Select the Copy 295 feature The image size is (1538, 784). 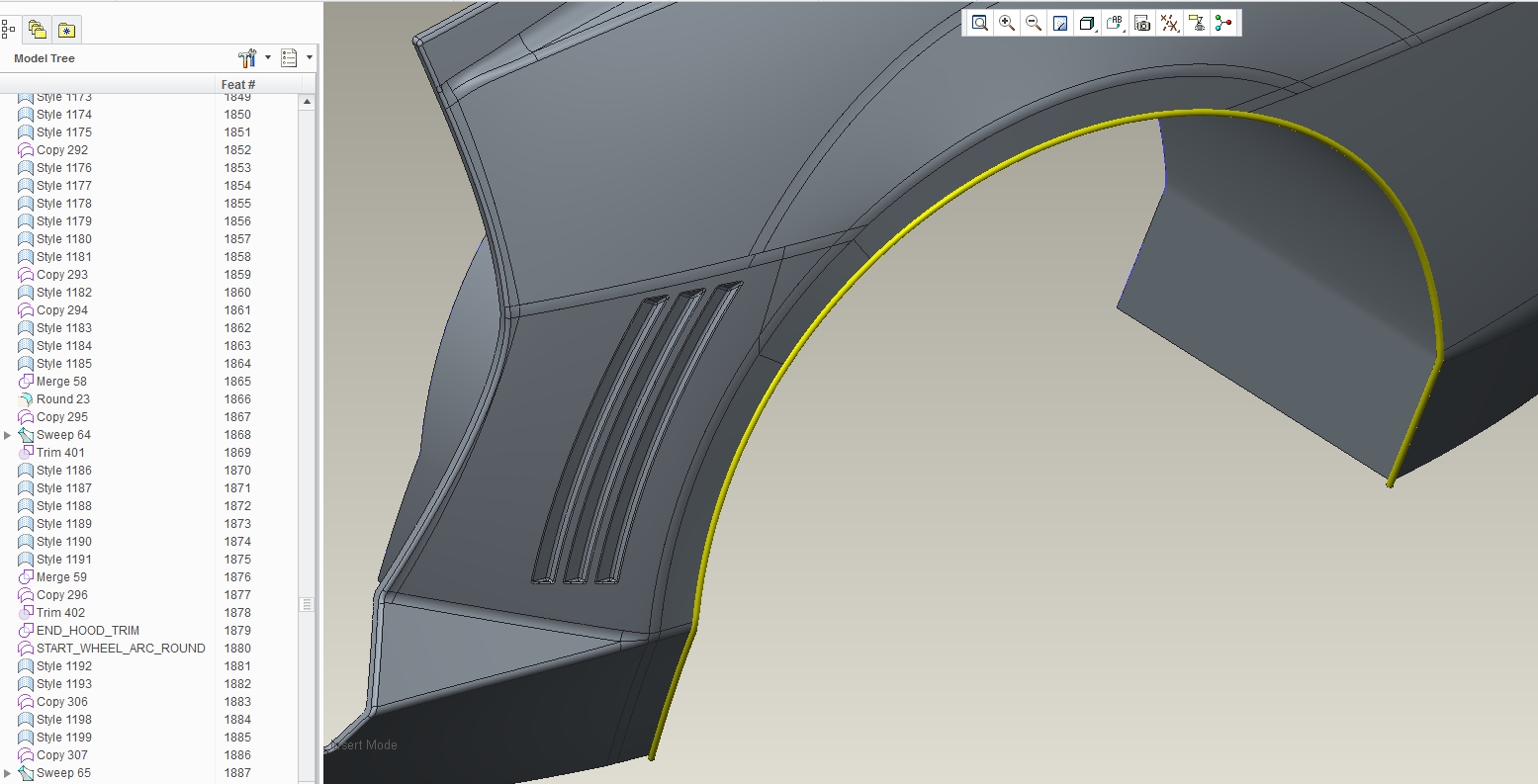[x=62, y=417]
